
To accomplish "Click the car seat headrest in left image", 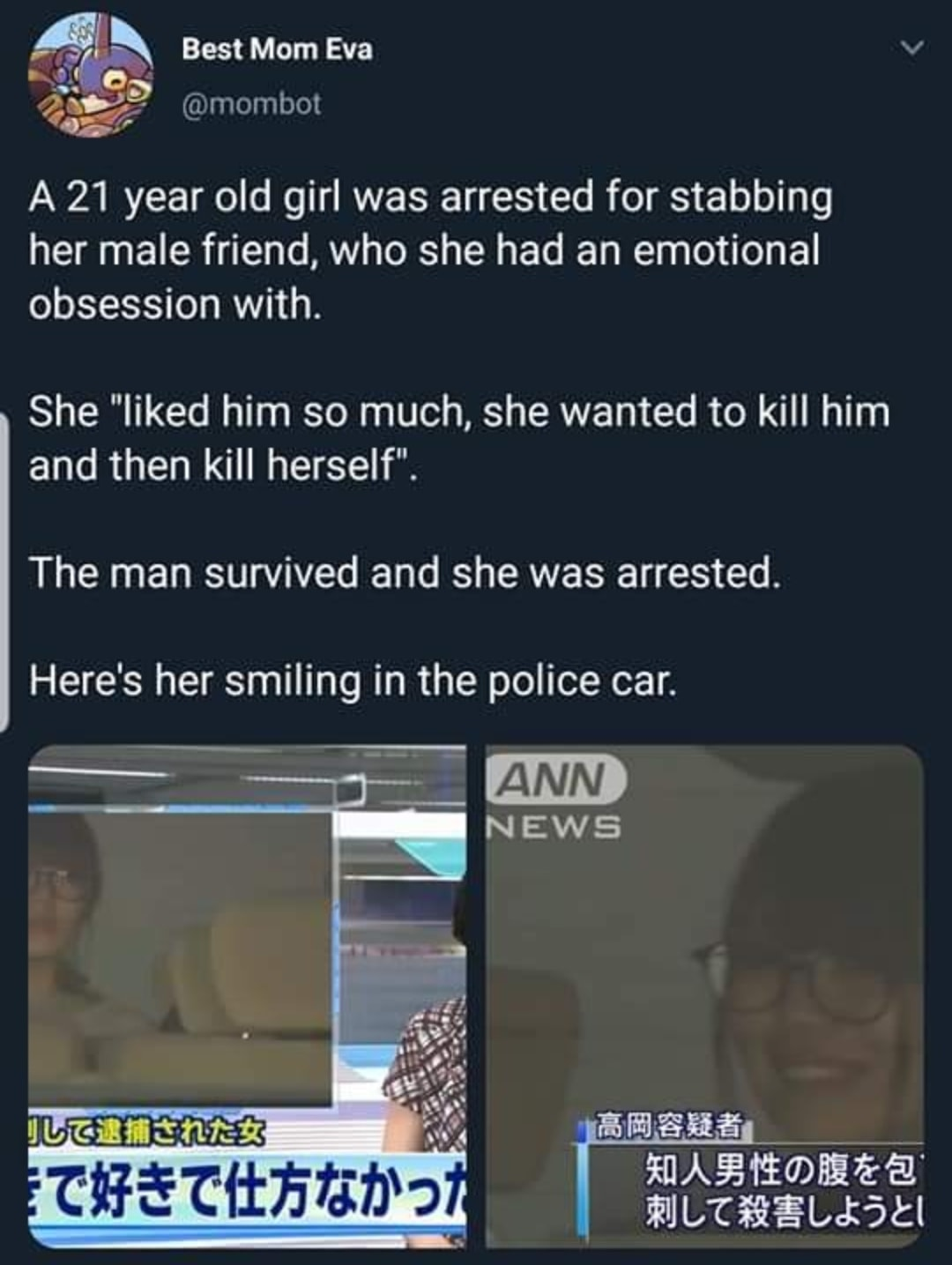I will click(x=256, y=970).
